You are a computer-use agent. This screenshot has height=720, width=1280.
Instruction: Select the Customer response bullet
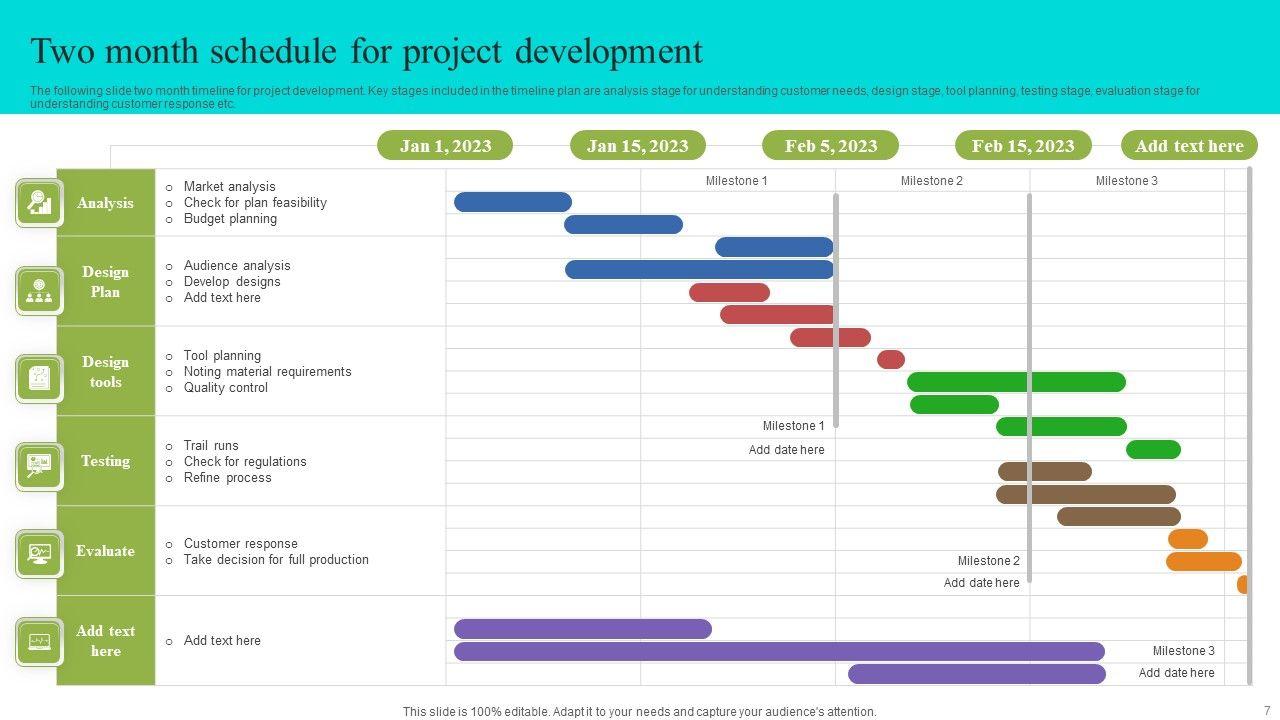pos(240,544)
